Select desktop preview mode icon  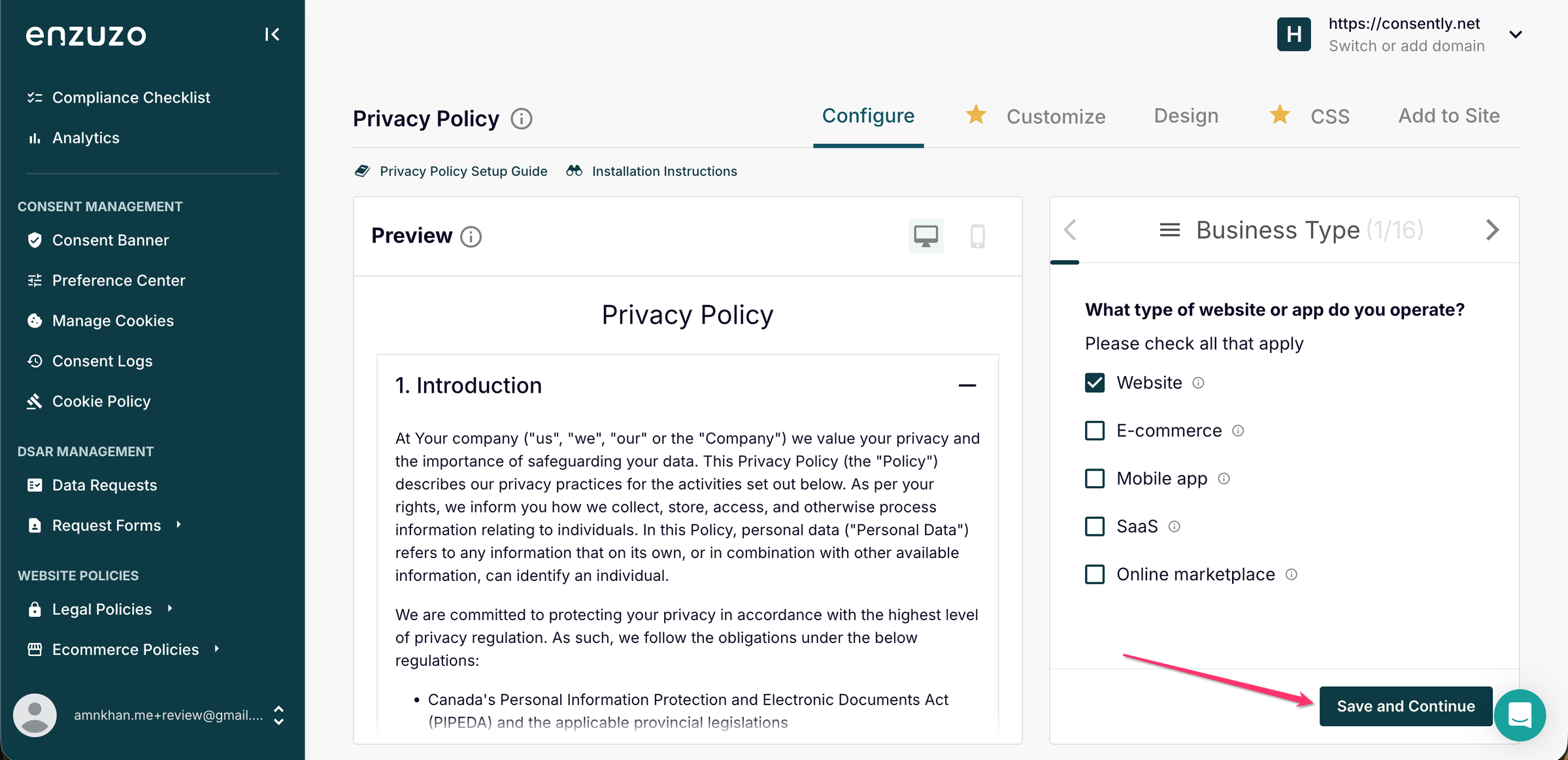(x=926, y=235)
